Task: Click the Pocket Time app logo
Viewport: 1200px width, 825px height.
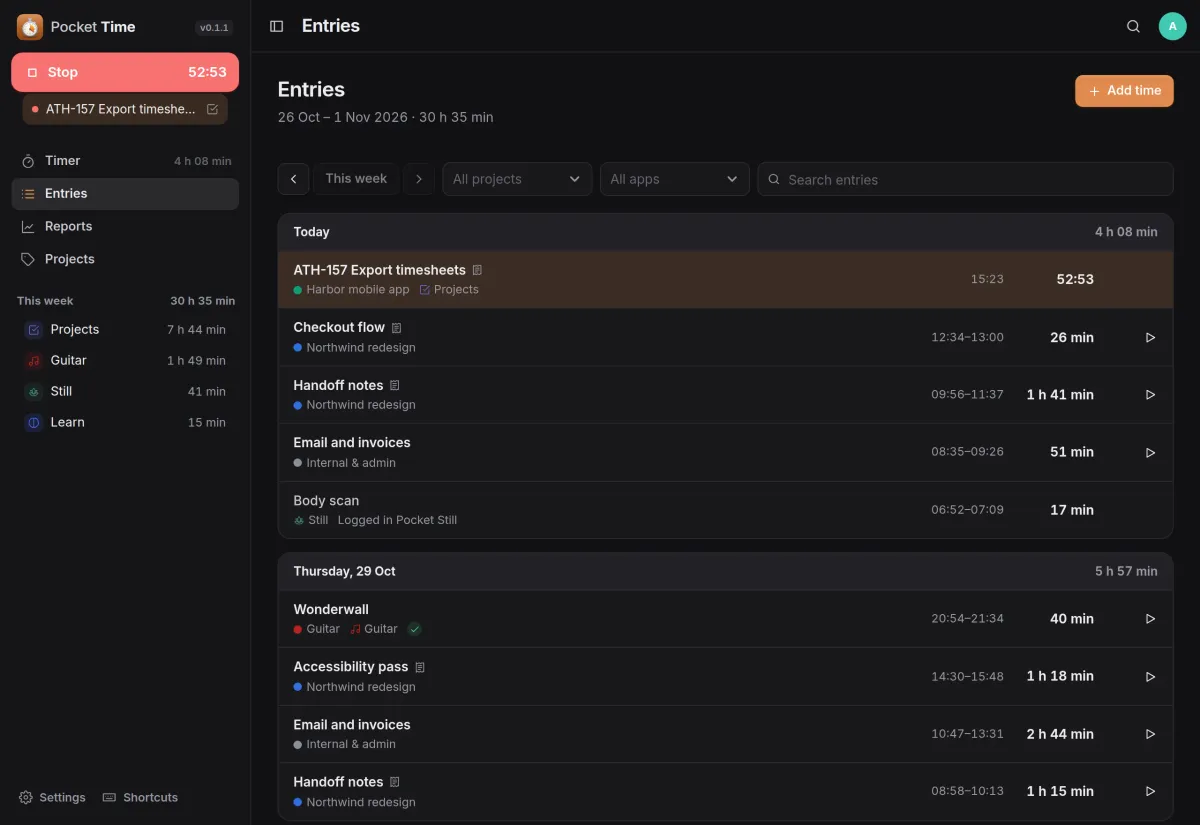Action: [x=30, y=27]
